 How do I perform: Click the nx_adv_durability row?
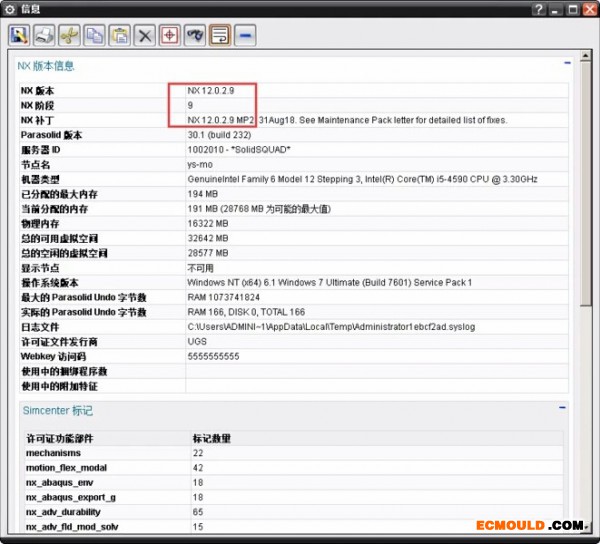pyautogui.click(x=294, y=512)
